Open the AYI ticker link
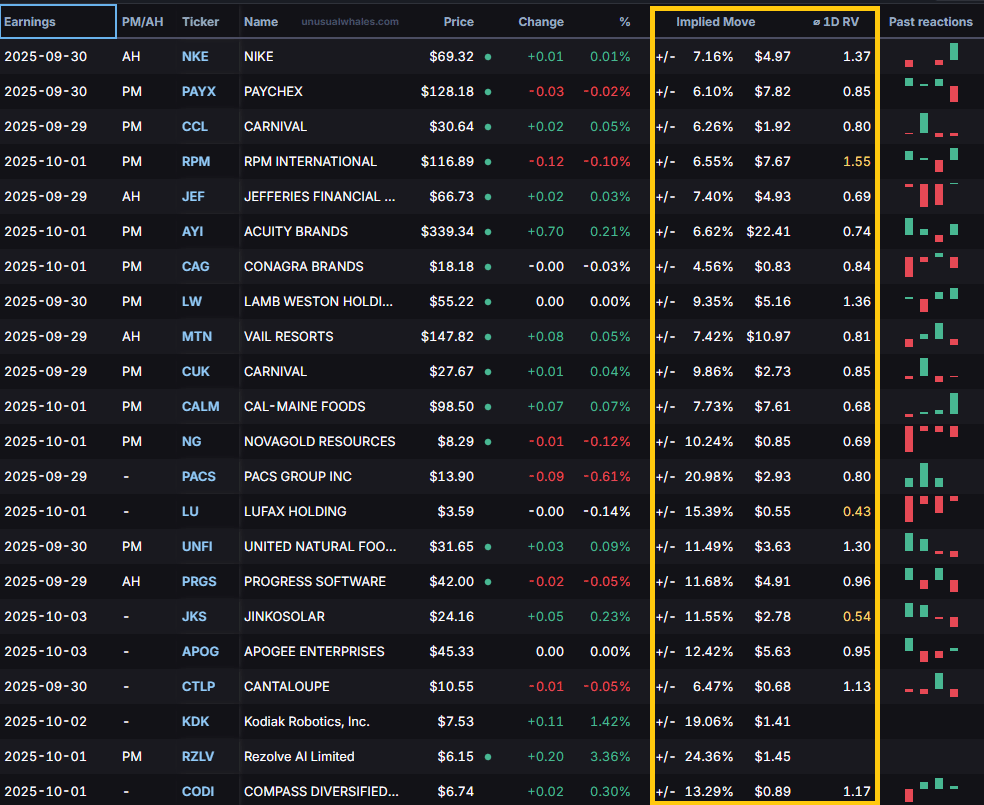The image size is (984, 805). point(192,232)
